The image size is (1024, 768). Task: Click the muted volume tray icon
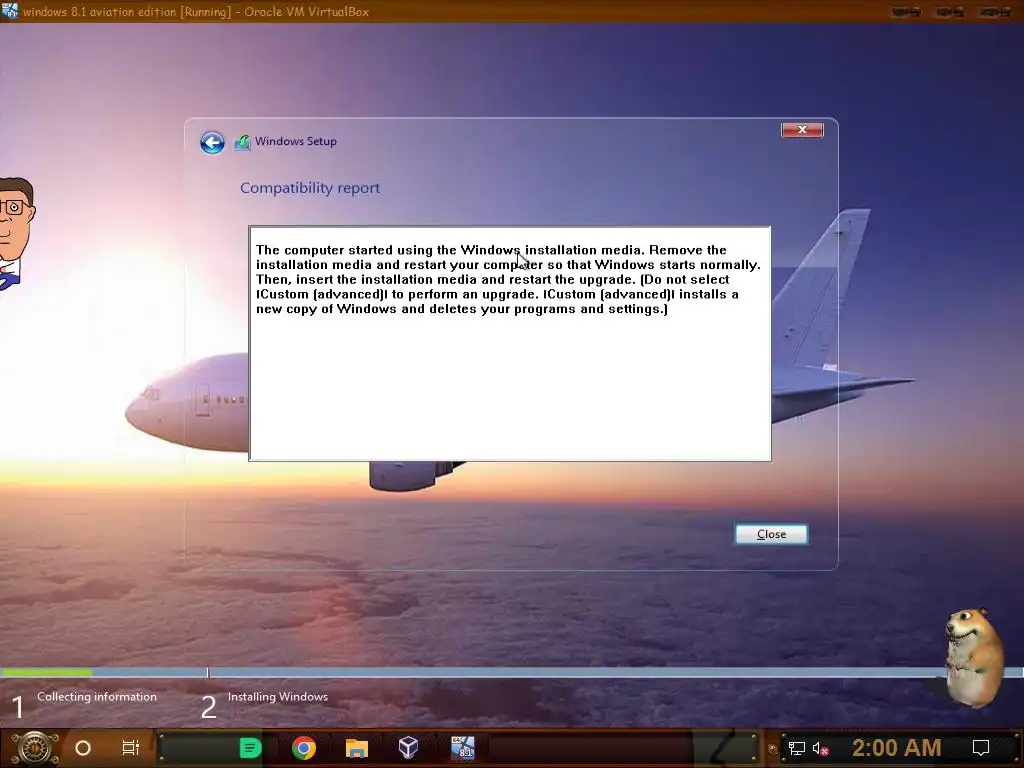(x=820, y=748)
